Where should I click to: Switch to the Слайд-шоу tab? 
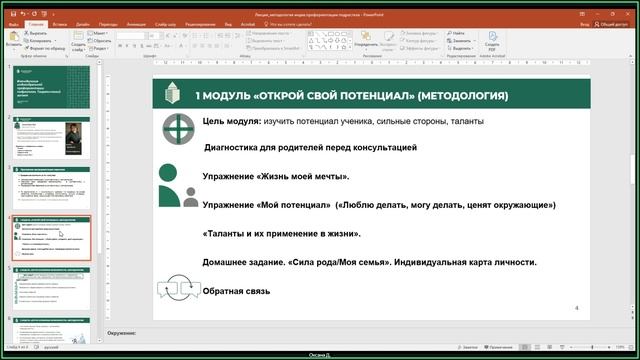(x=165, y=24)
